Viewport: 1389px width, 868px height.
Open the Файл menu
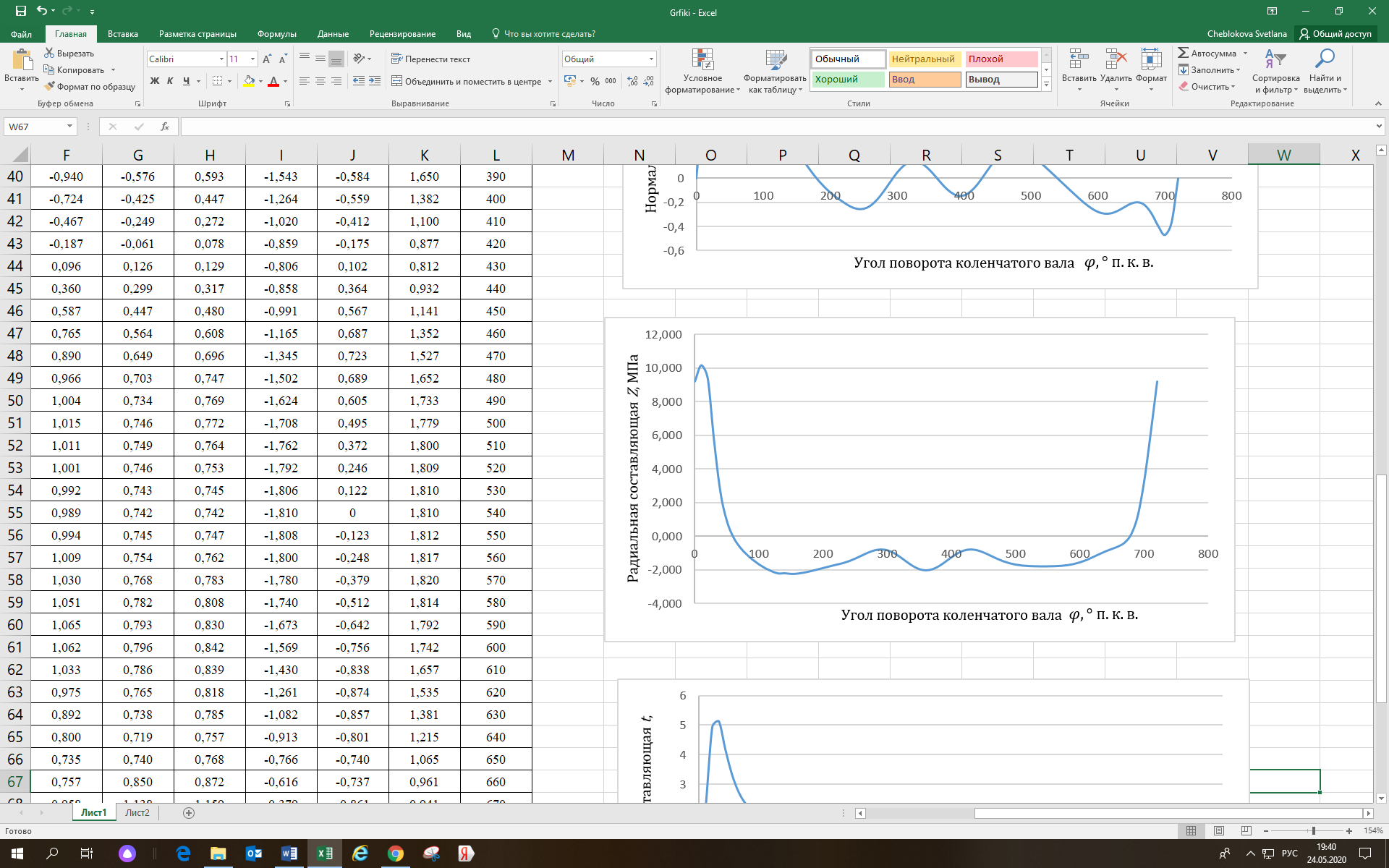[x=22, y=34]
